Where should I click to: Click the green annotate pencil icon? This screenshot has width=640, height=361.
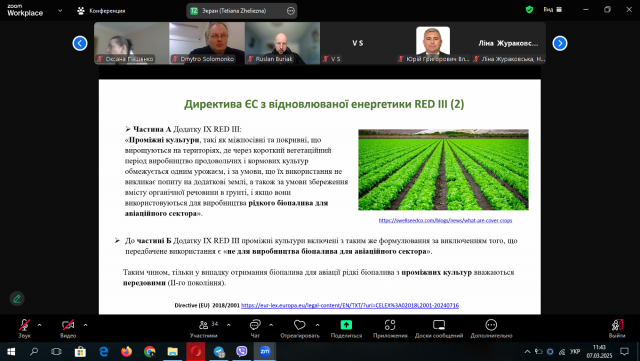point(17,299)
